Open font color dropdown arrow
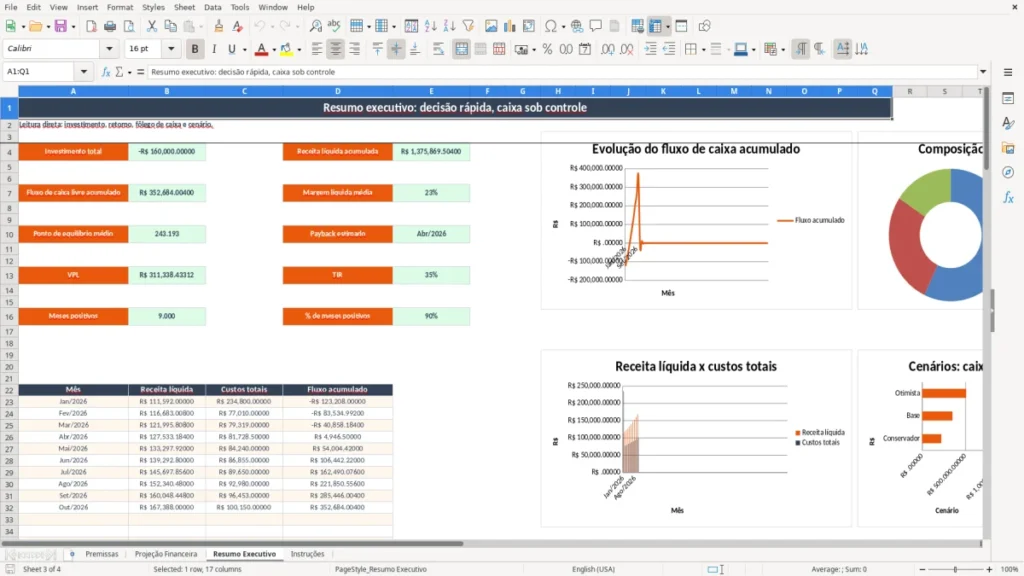1024x576 pixels. 274,50
